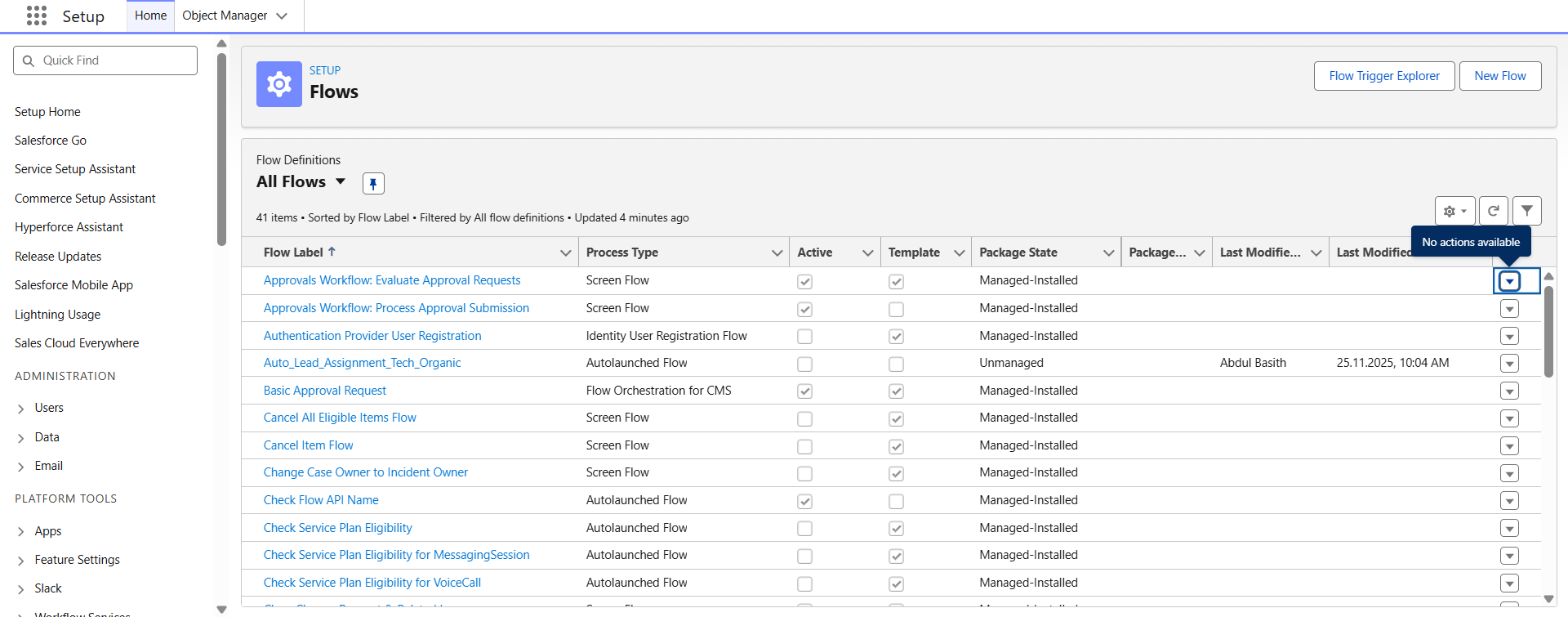The image size is (1568, 617).
Task: Open Template column menu chevron
Action: (959, 253)
